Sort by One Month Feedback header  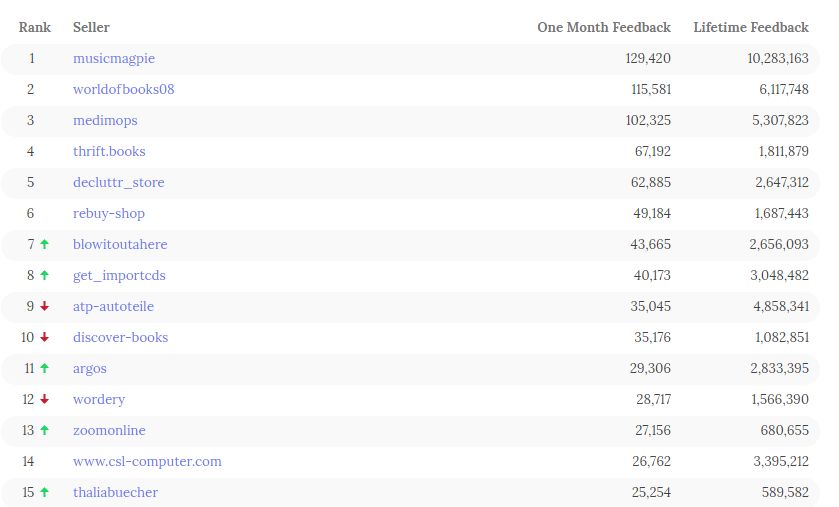pyautogui.click(x=604, y=27)
